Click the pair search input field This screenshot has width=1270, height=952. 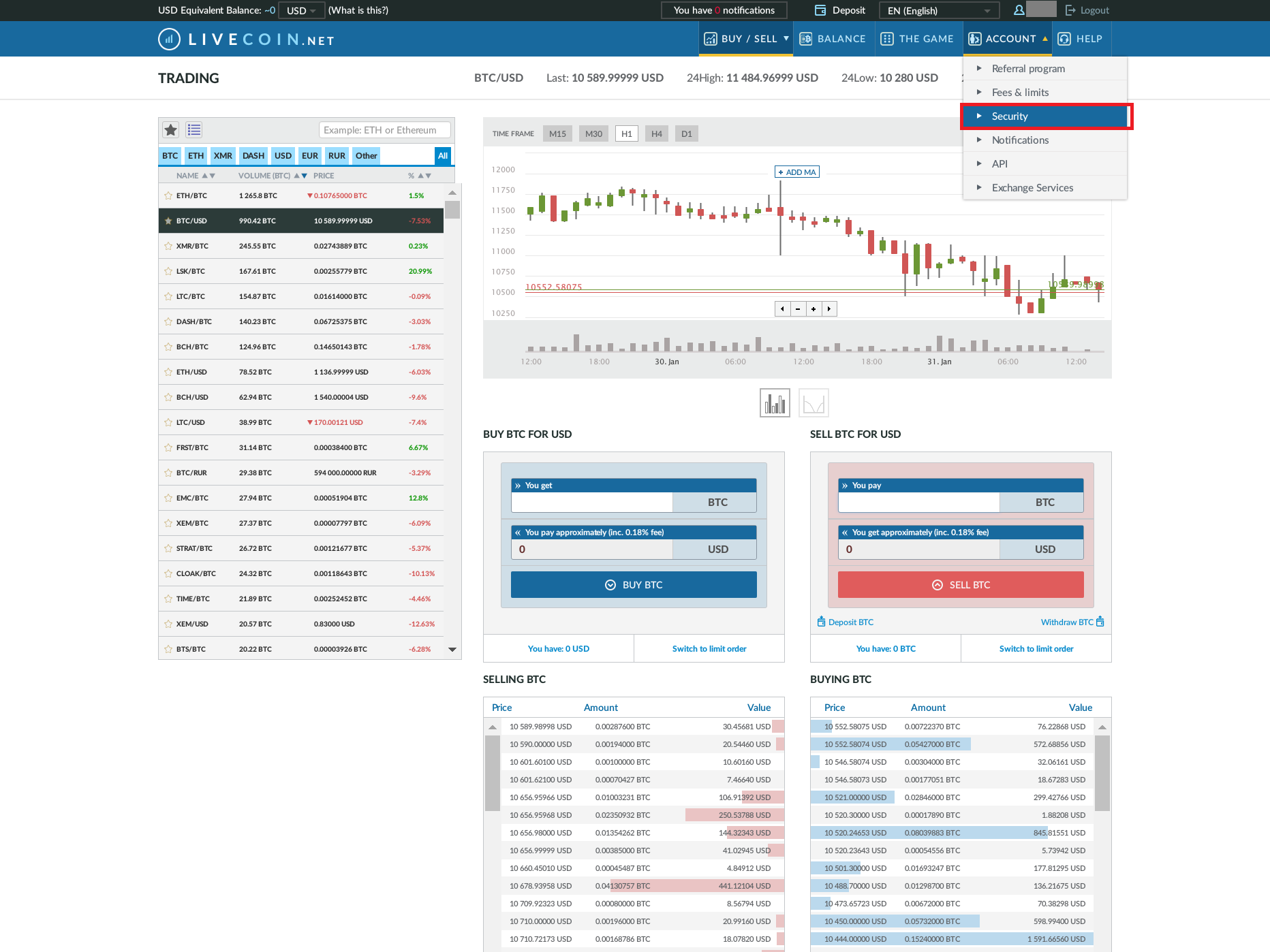coord(384,130)
